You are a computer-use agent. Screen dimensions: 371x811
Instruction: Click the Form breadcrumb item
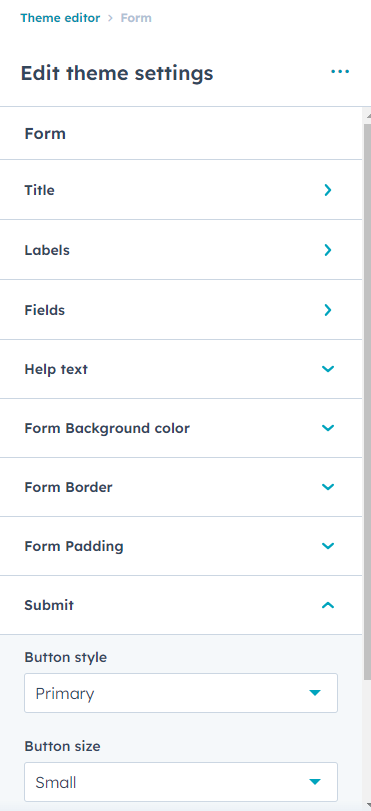(136, 18)
